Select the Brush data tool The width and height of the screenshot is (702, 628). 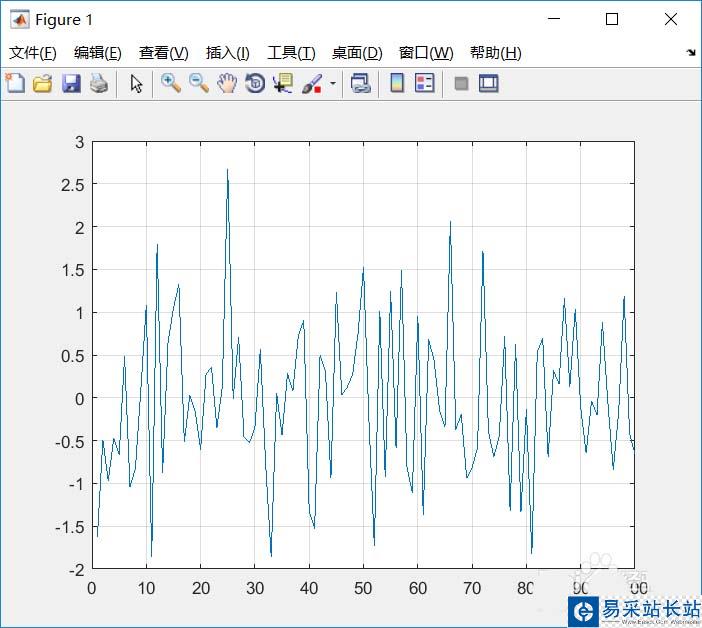coord(311,84)
